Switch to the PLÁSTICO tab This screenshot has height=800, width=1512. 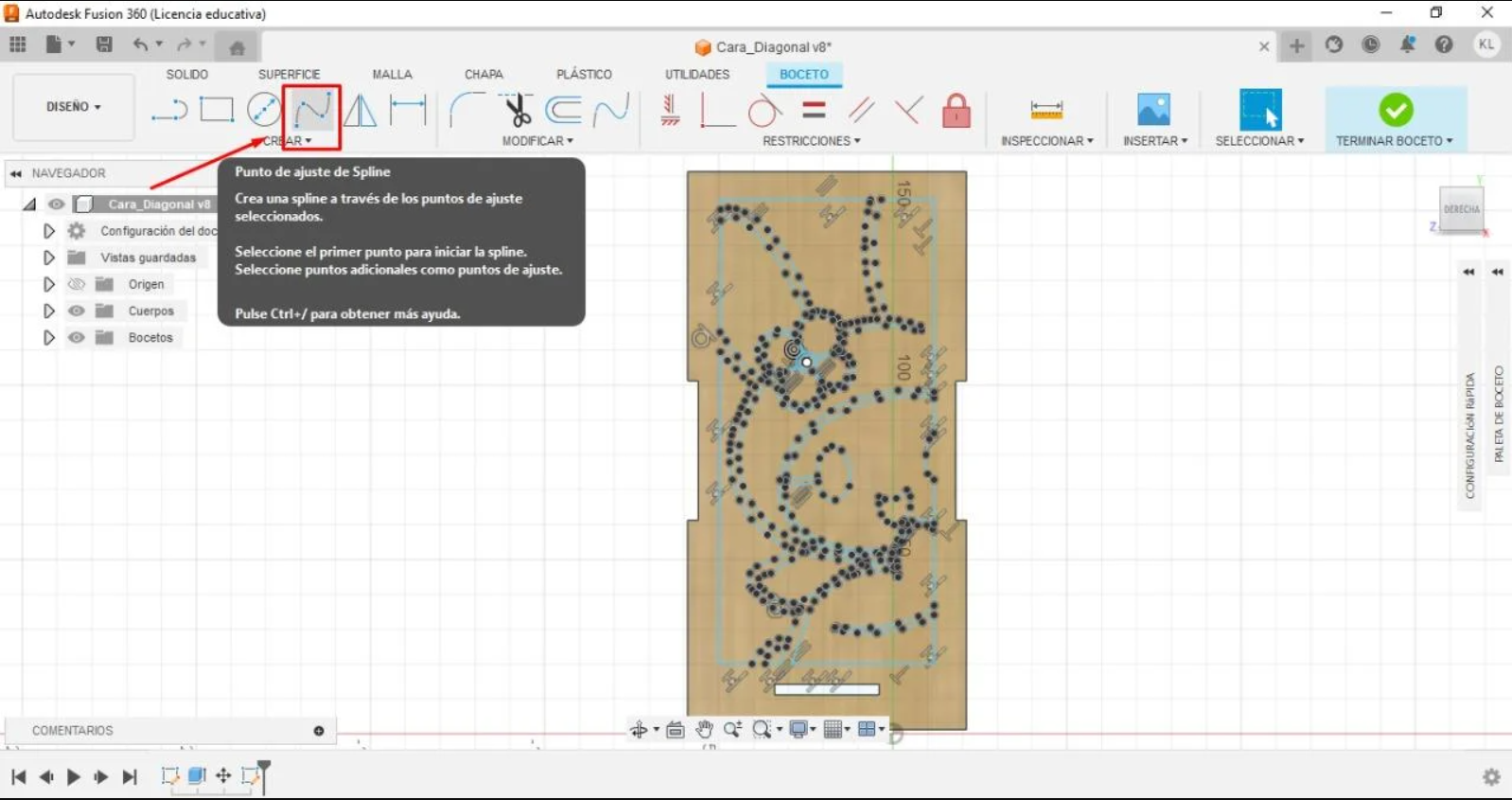[584, 74]
